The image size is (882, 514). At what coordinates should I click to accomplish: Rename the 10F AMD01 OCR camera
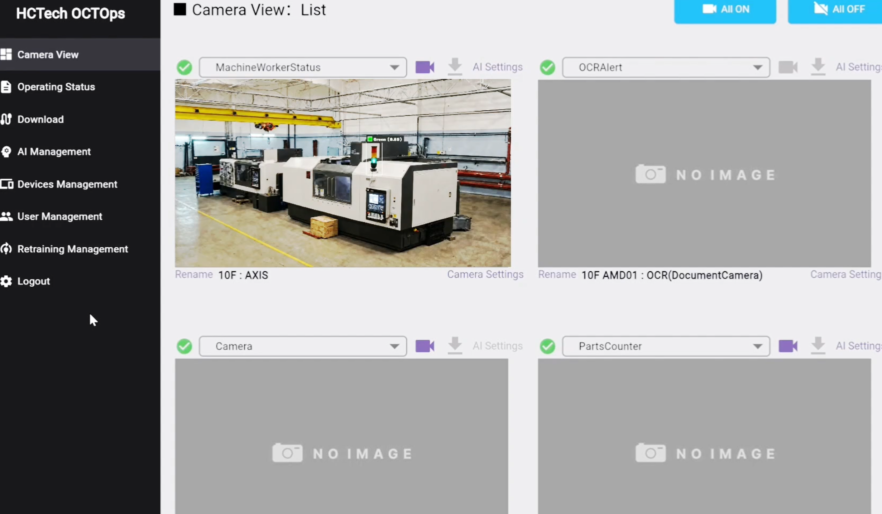coord(557,274)
